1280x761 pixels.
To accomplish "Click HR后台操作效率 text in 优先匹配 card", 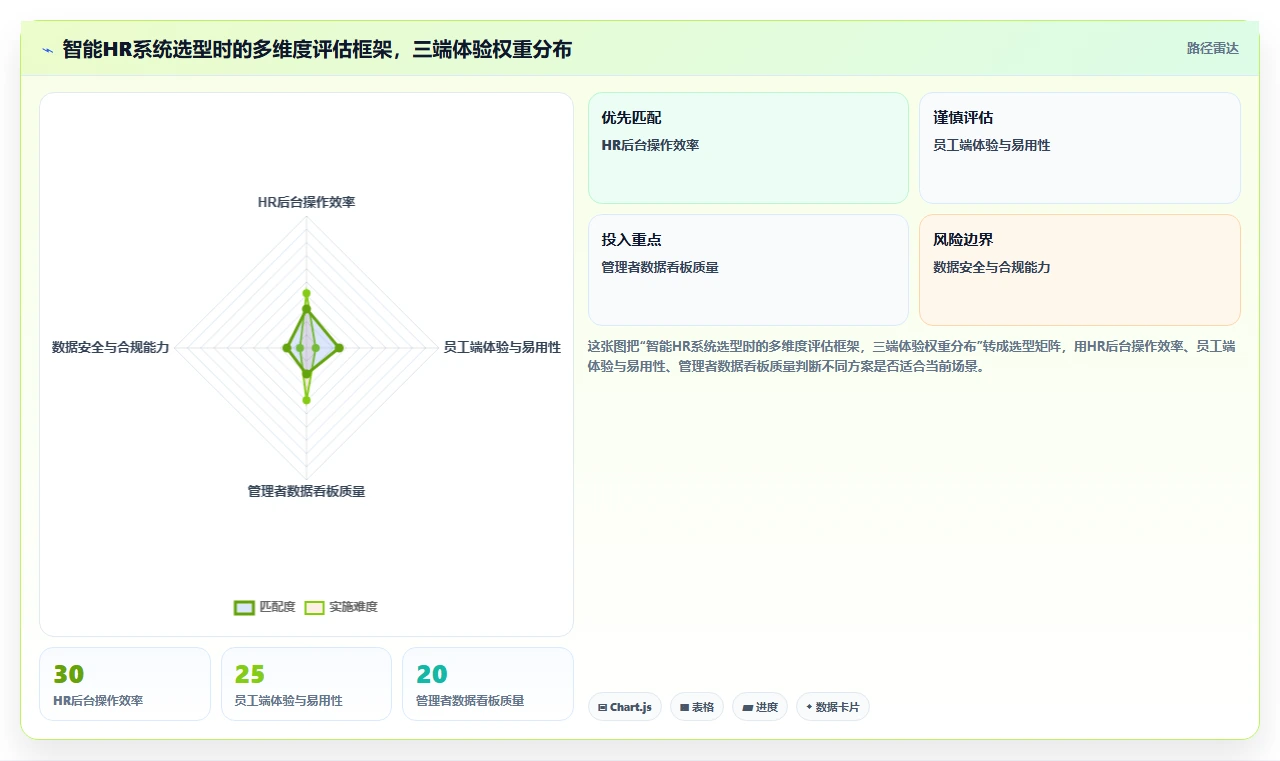I will click(650, 145).
